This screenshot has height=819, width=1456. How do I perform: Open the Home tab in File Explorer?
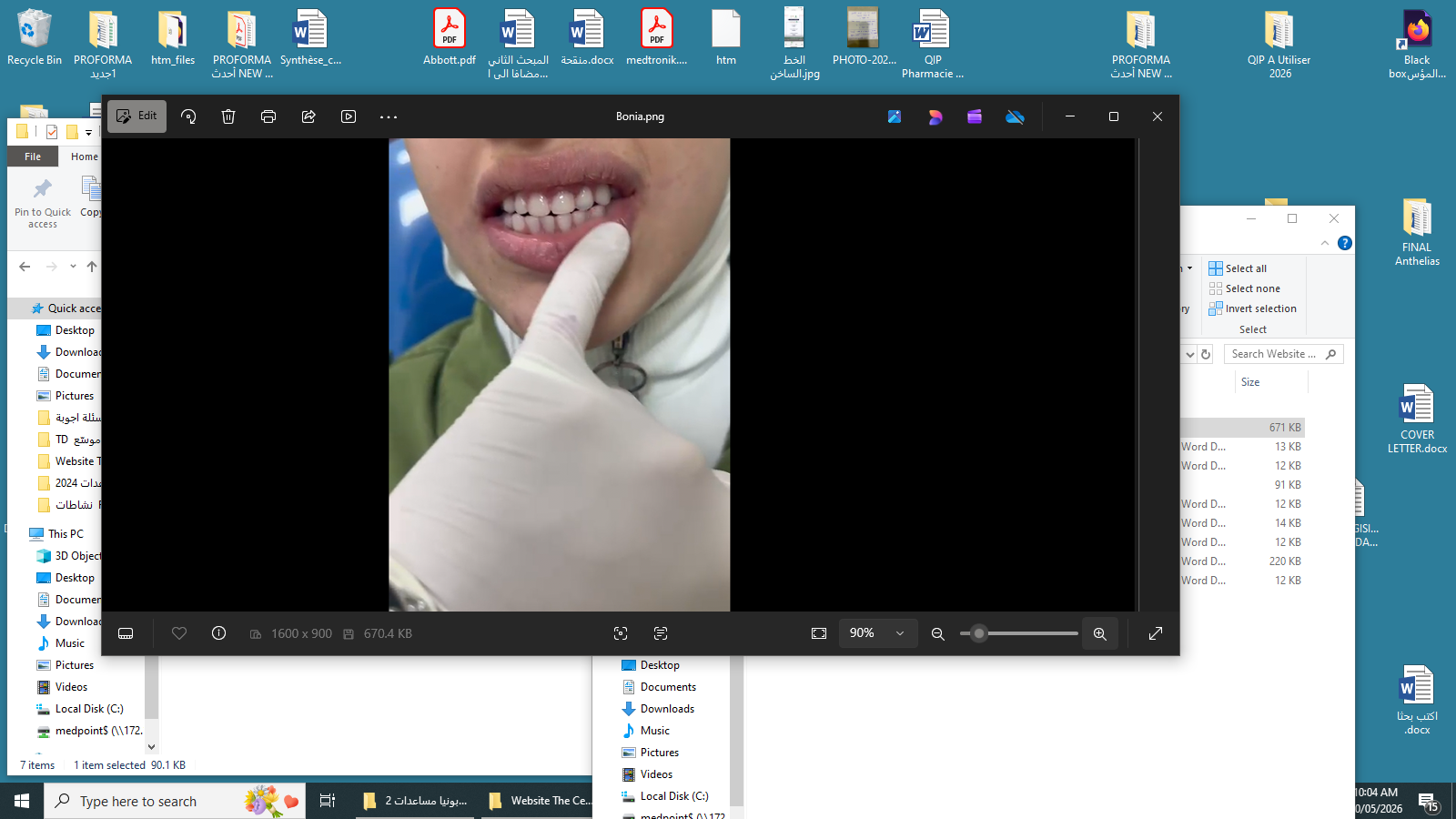click(x=84, y=157)
